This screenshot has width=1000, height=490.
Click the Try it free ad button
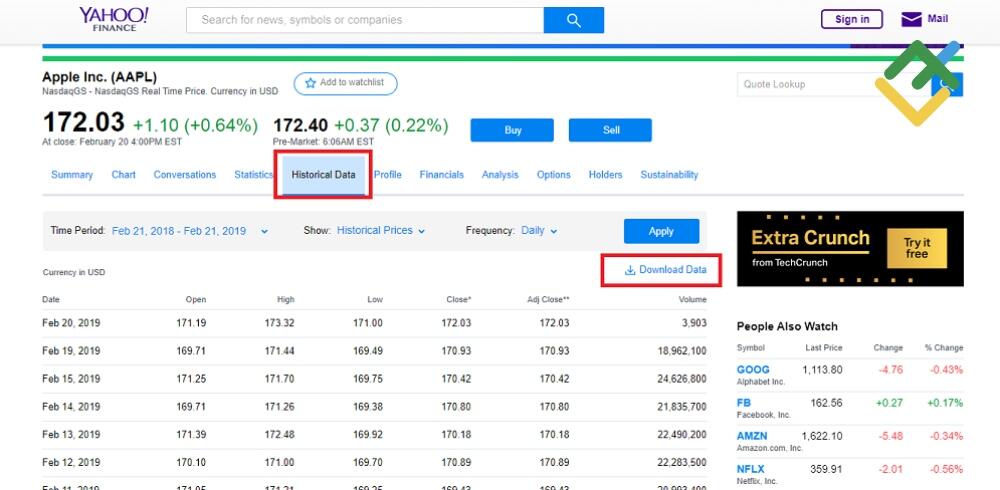click(916, 248)
